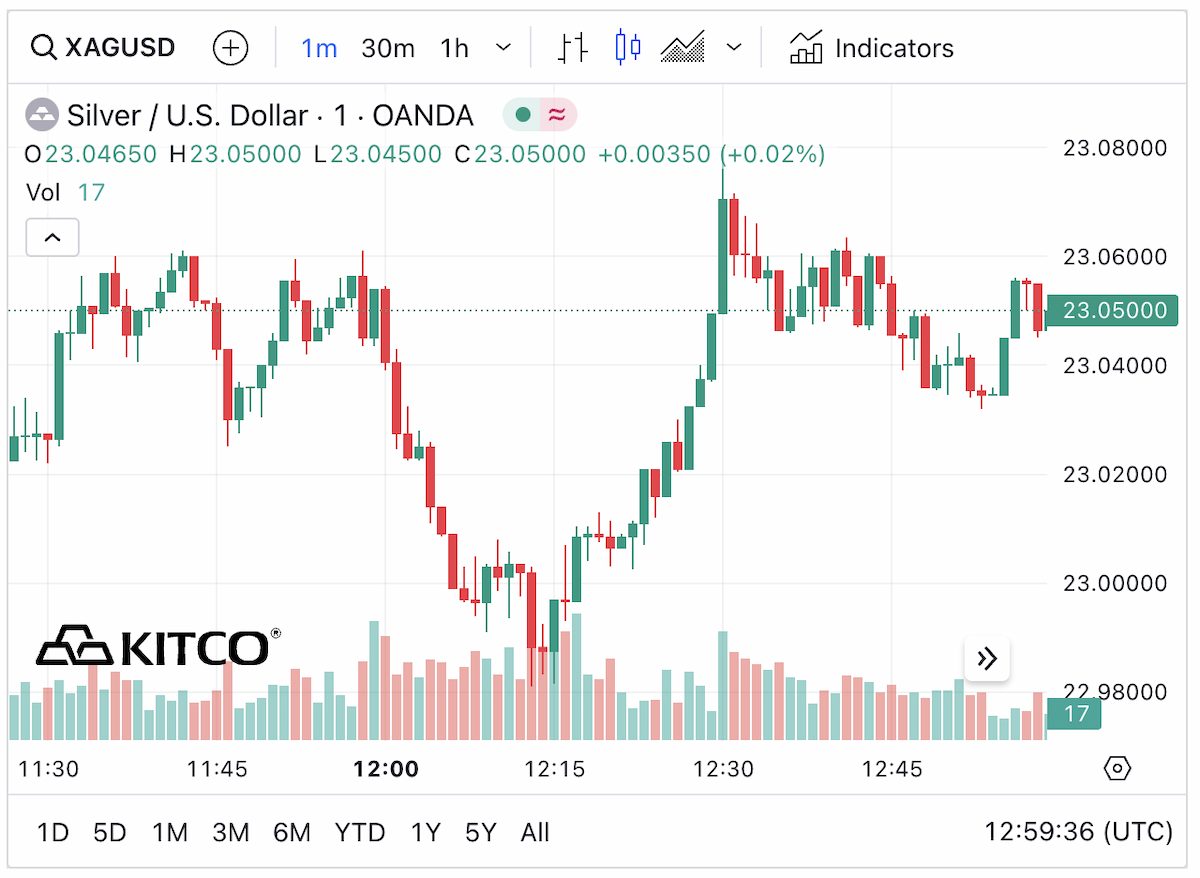The height and width of the screenshot is (878, 1200).
Task: Select the bars chart style icon
Action: pyautogui.click(x=573, y=47)
